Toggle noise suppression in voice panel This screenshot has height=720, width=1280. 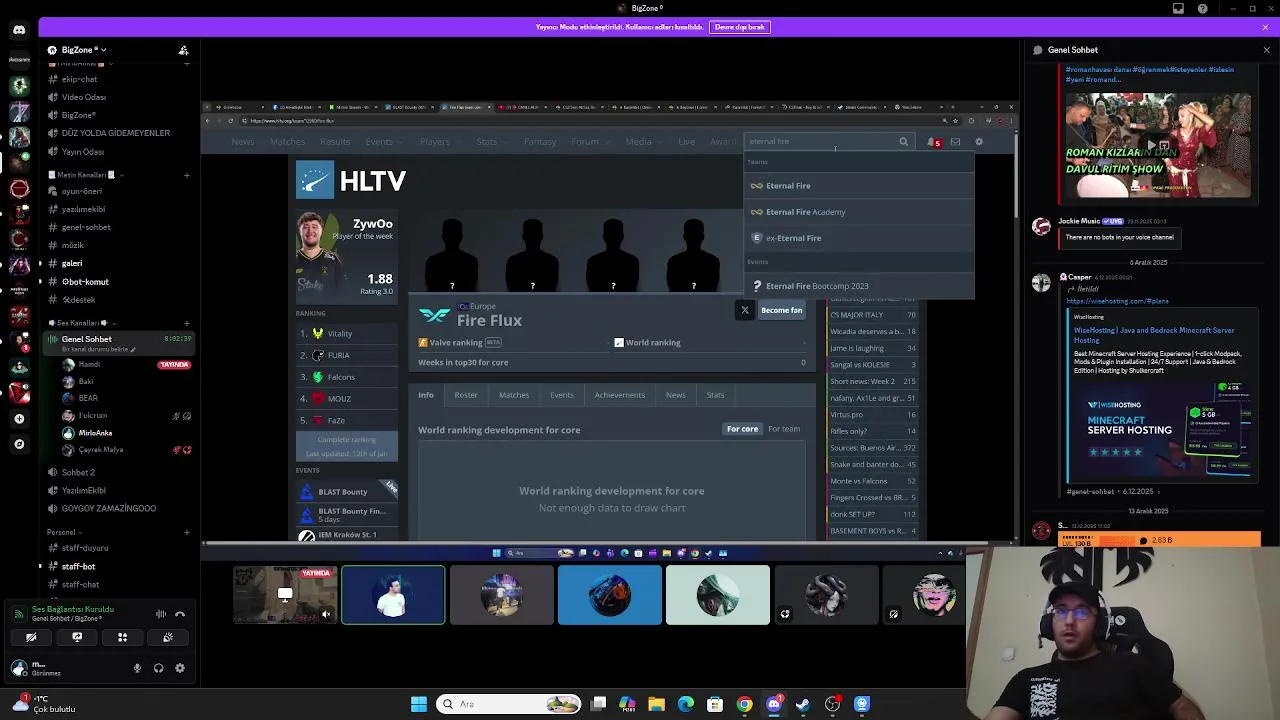tap(161, 614)
